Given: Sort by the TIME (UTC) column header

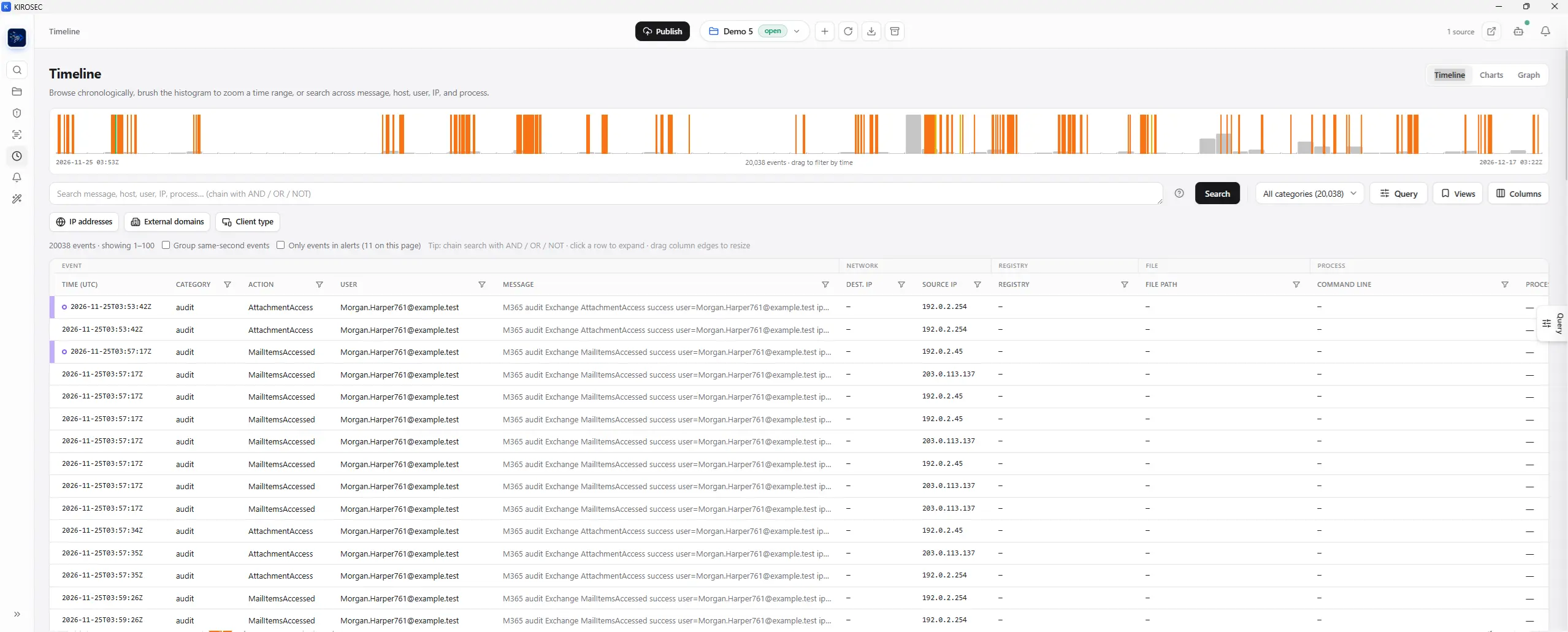Looking at the screenshot, I should [80, 284].
